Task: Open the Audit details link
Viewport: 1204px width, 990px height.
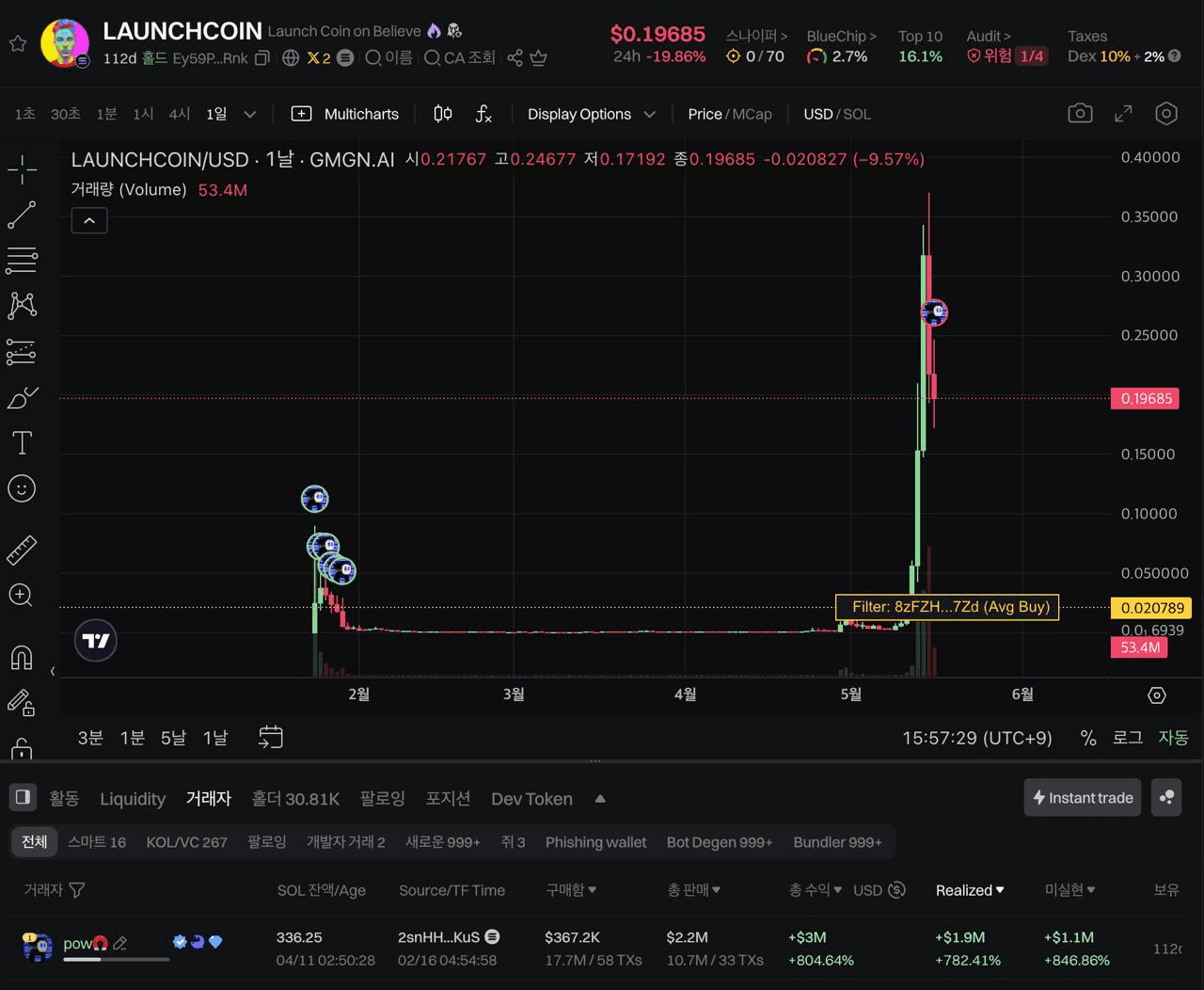Action: tap(989, 36)
